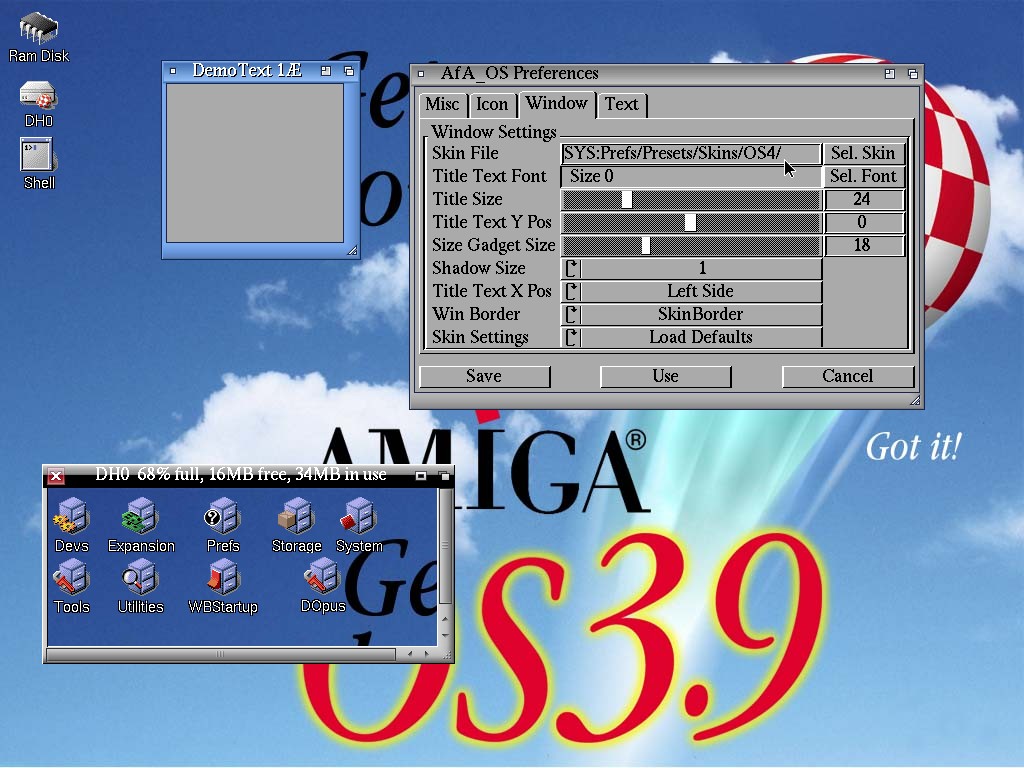Close the DH0 window with red X

click(56, 476)
